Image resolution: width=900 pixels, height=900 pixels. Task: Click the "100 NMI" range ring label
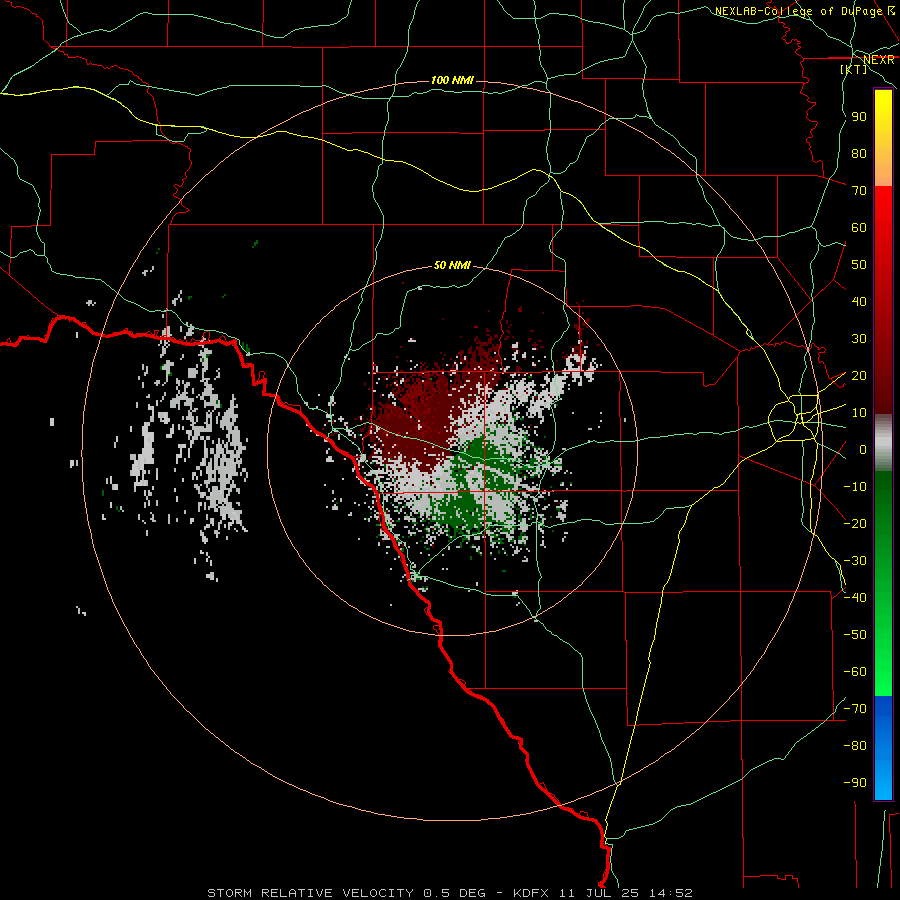pyautogui.click(x=452, y=80)
